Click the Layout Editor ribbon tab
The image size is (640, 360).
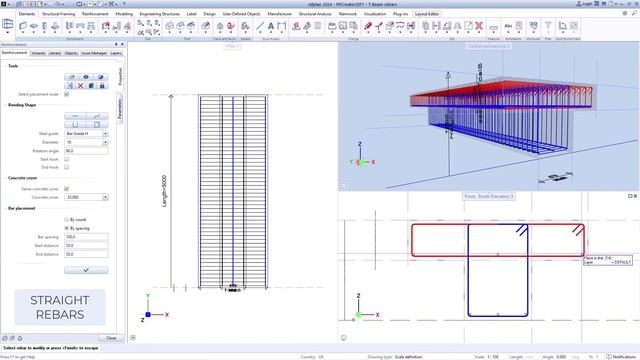coord(427,14)
